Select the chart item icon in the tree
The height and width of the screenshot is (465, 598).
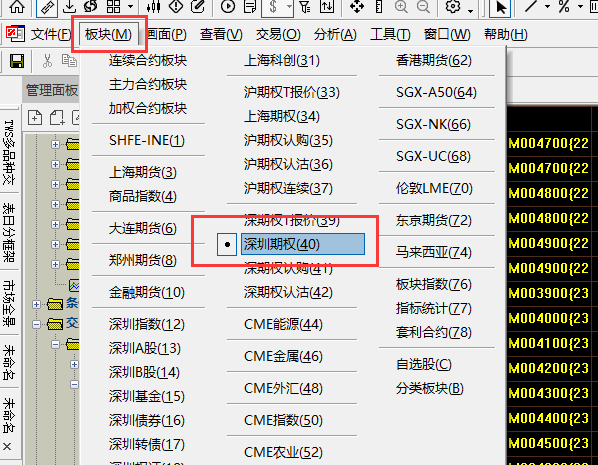74,285
